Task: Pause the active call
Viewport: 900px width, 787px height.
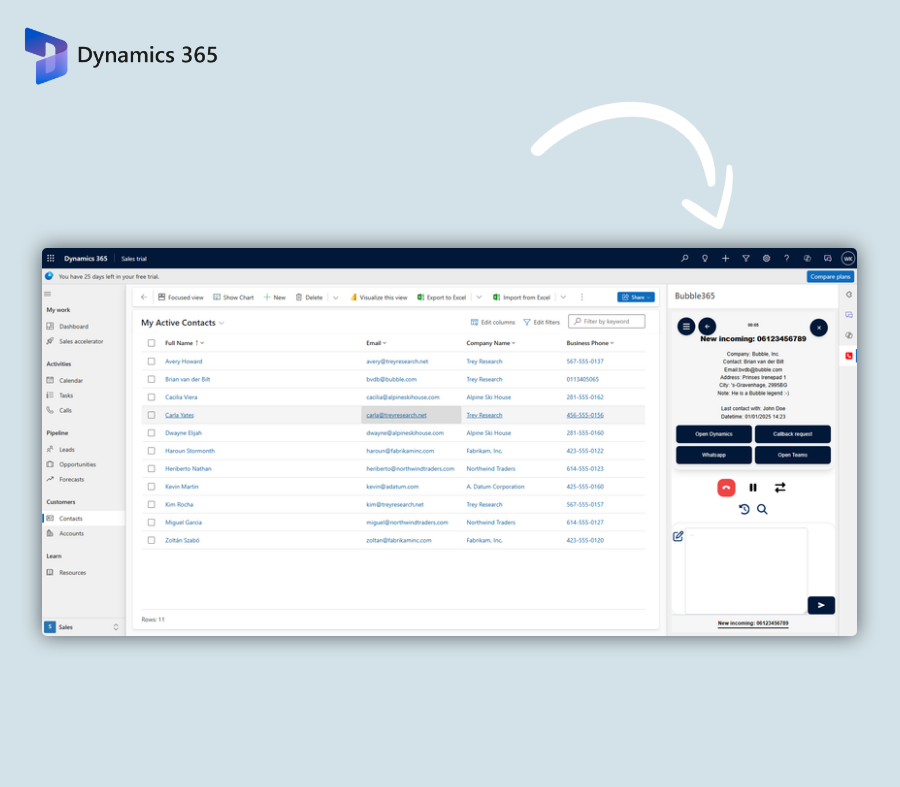Action: [753, 488]
